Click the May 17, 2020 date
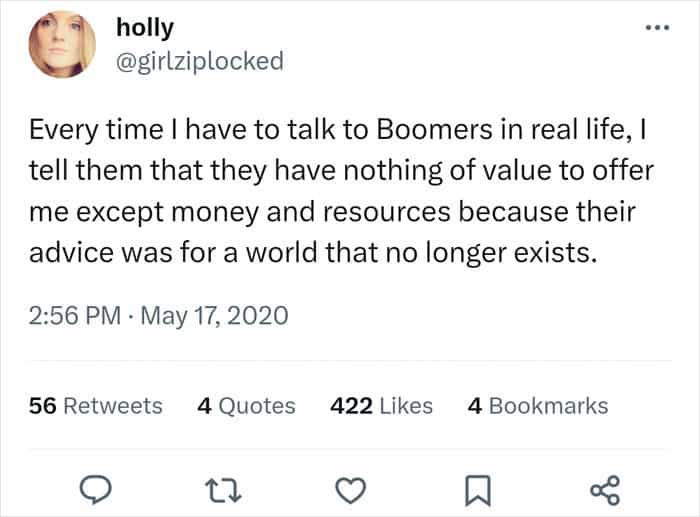This screenshot has height=517, width=700. coord(212,317)
